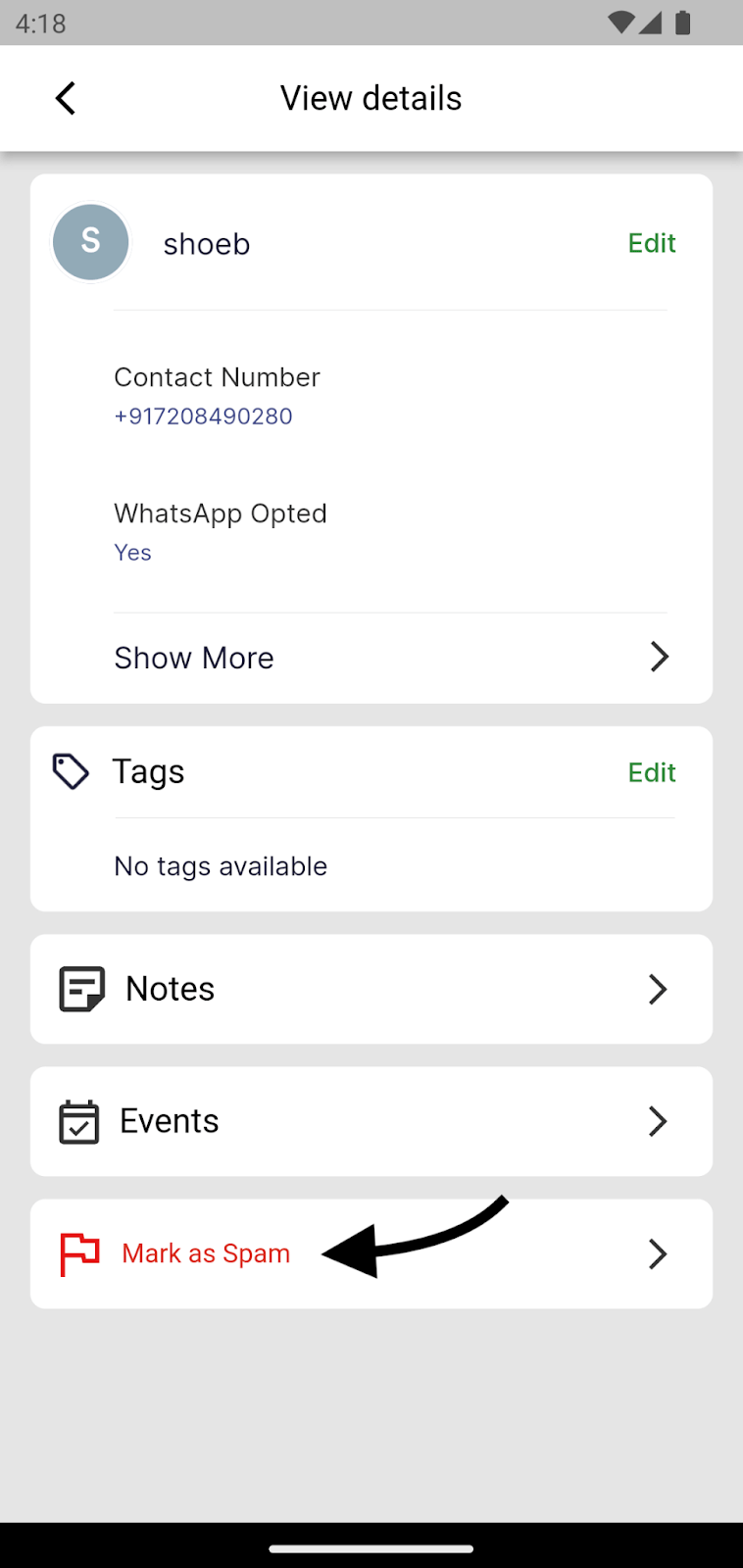Edit the Tags section

(x=652, y=772)
